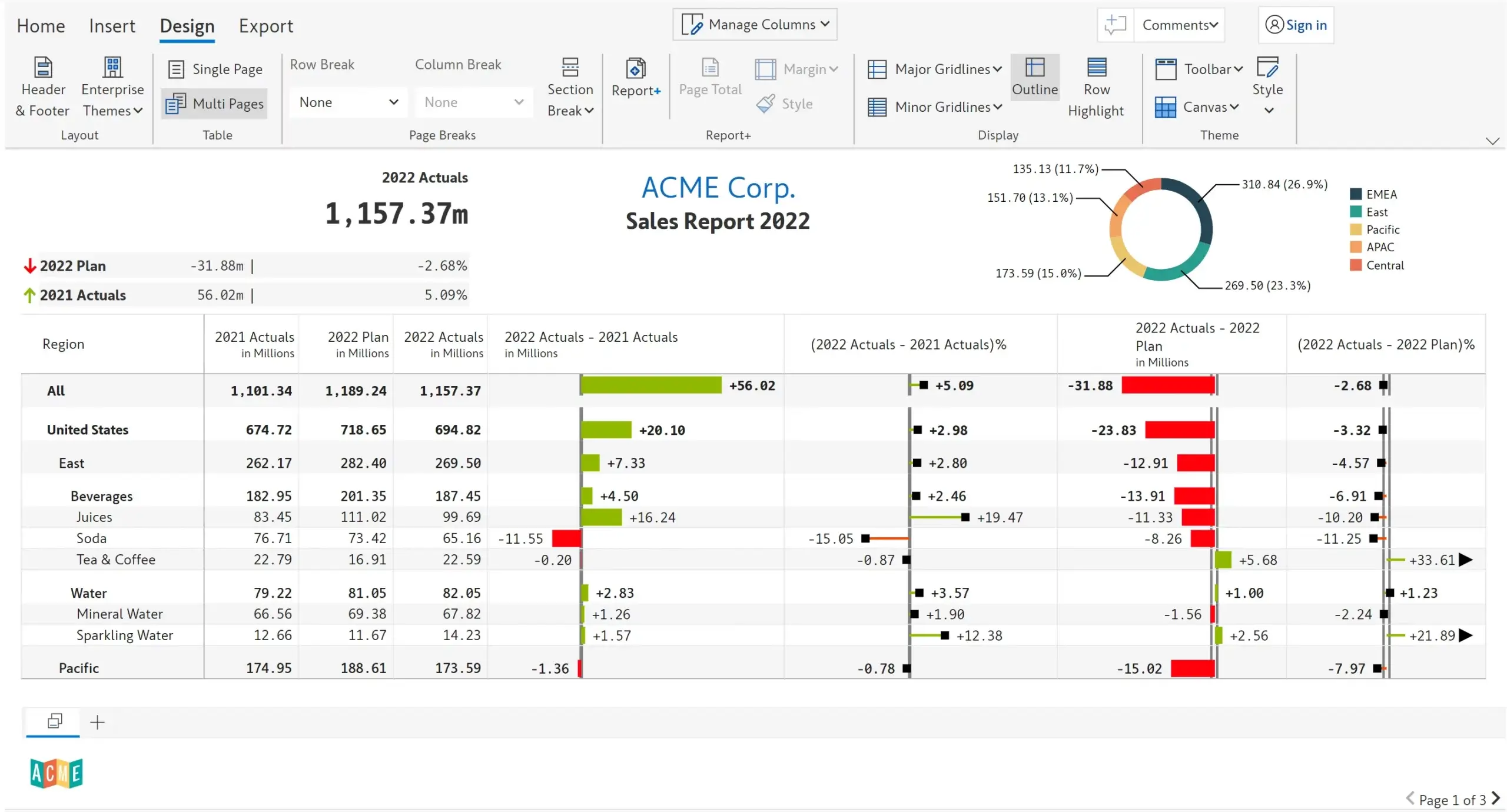Go to next page arrow

[1496, 798]
